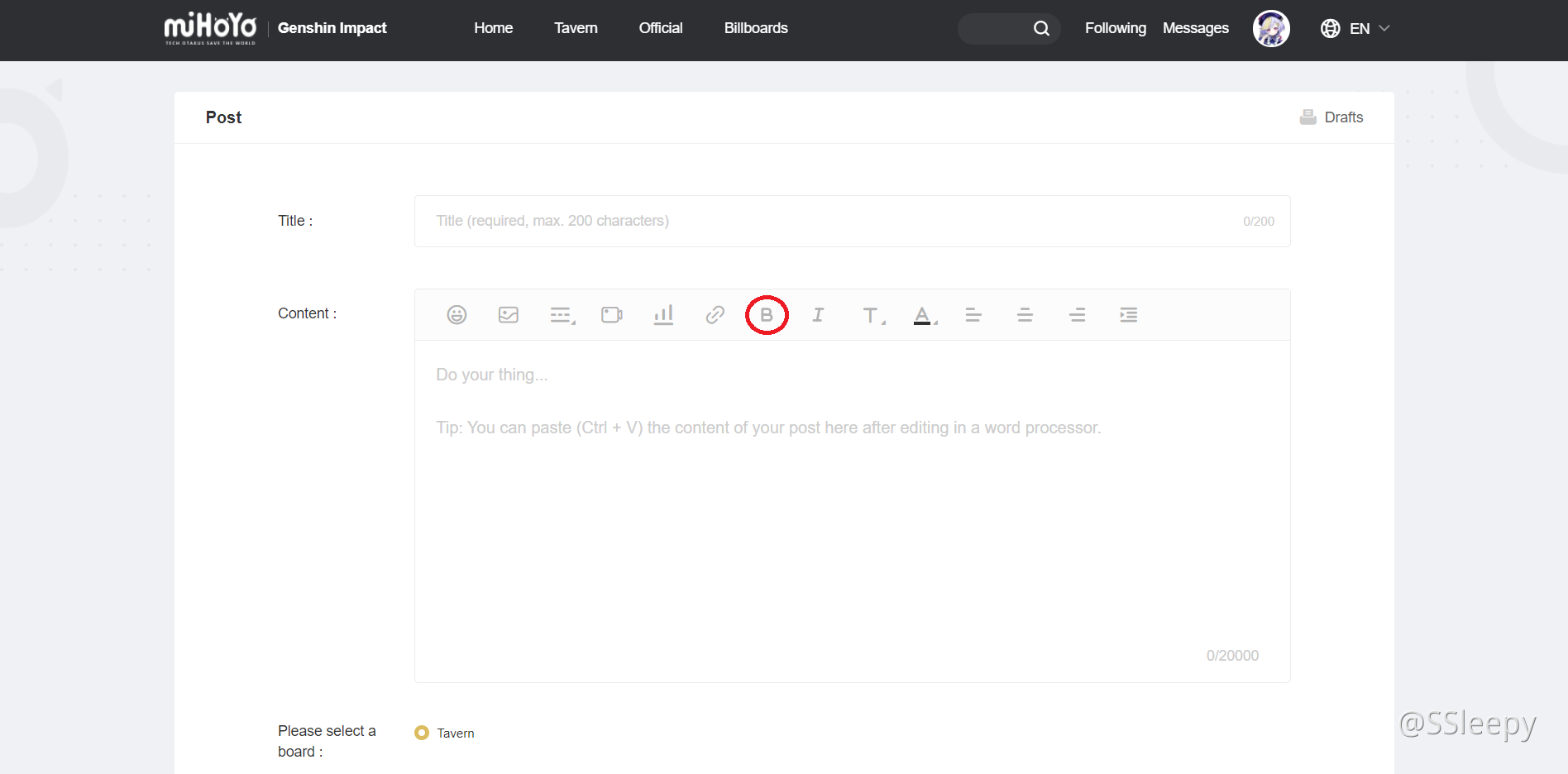Viewport: 1568px width, 774px height.
Task: Open the search magnifier in the navbar
Action: pyautogui.click(x=1042, y=27)
